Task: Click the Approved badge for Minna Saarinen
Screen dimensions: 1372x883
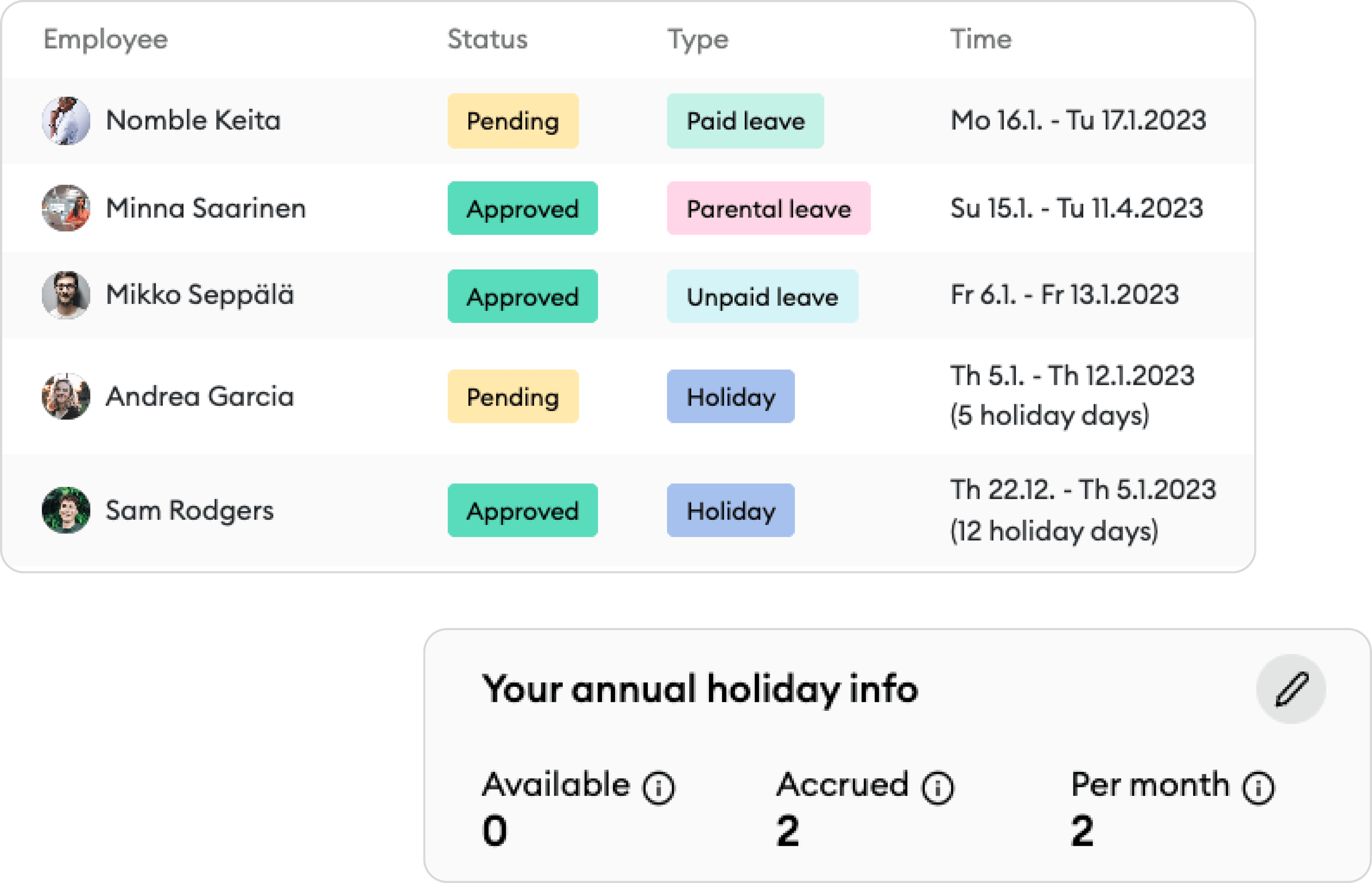Action: pos(522,208)
